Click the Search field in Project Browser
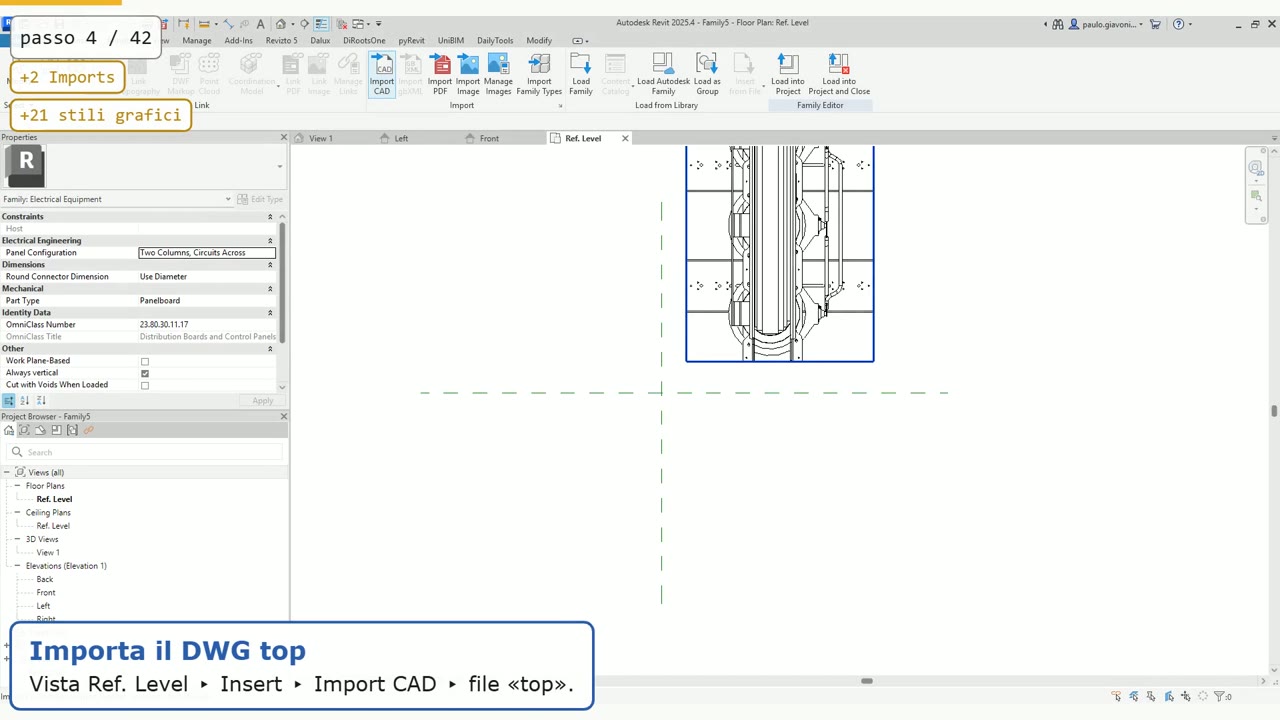 146,452
